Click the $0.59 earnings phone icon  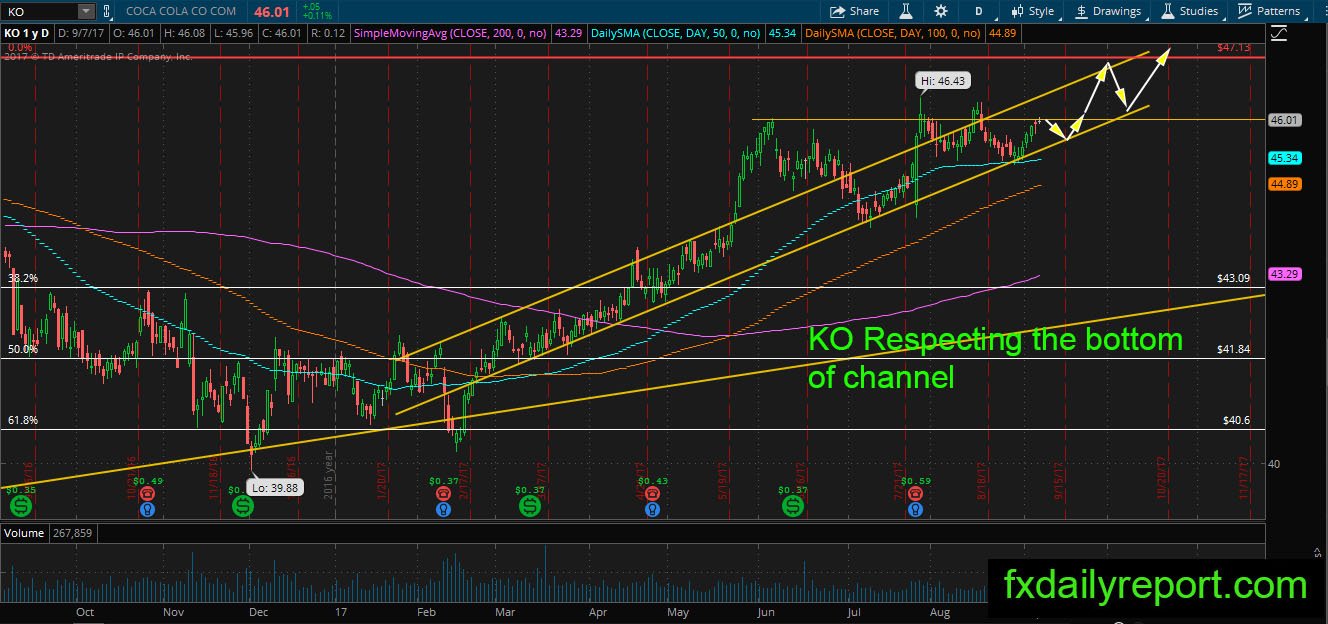(x=914, y=494)
